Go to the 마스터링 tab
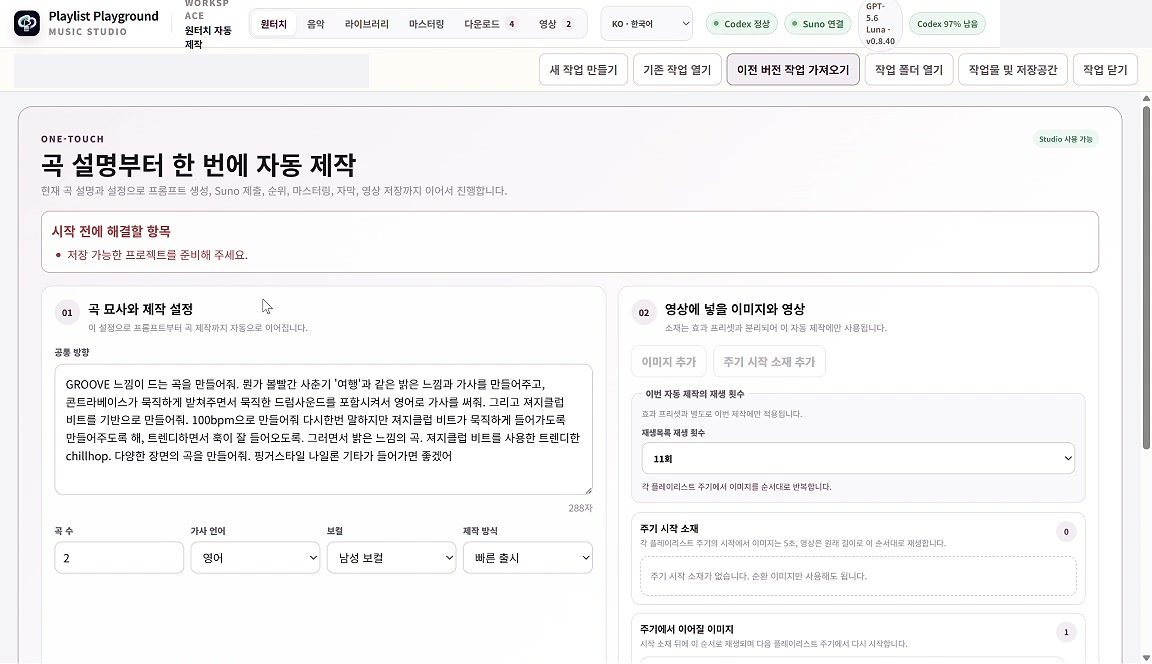 [426, 24]
